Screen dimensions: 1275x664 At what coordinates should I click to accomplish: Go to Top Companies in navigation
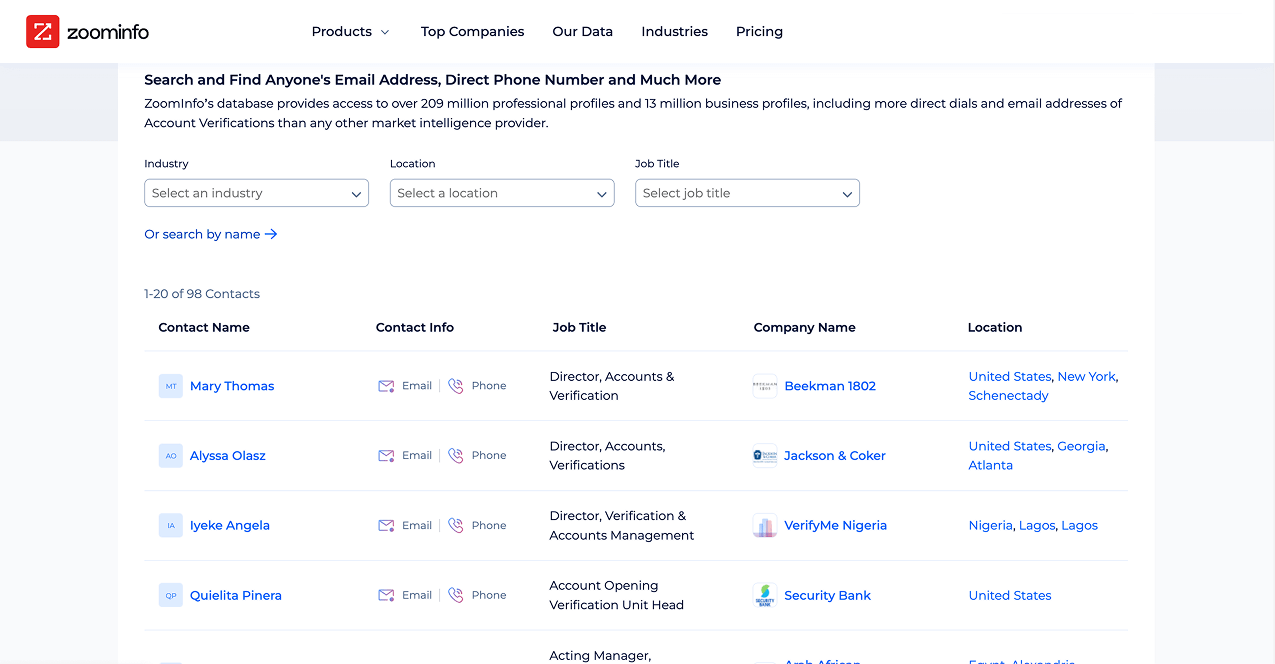click(x=472, y=32)
